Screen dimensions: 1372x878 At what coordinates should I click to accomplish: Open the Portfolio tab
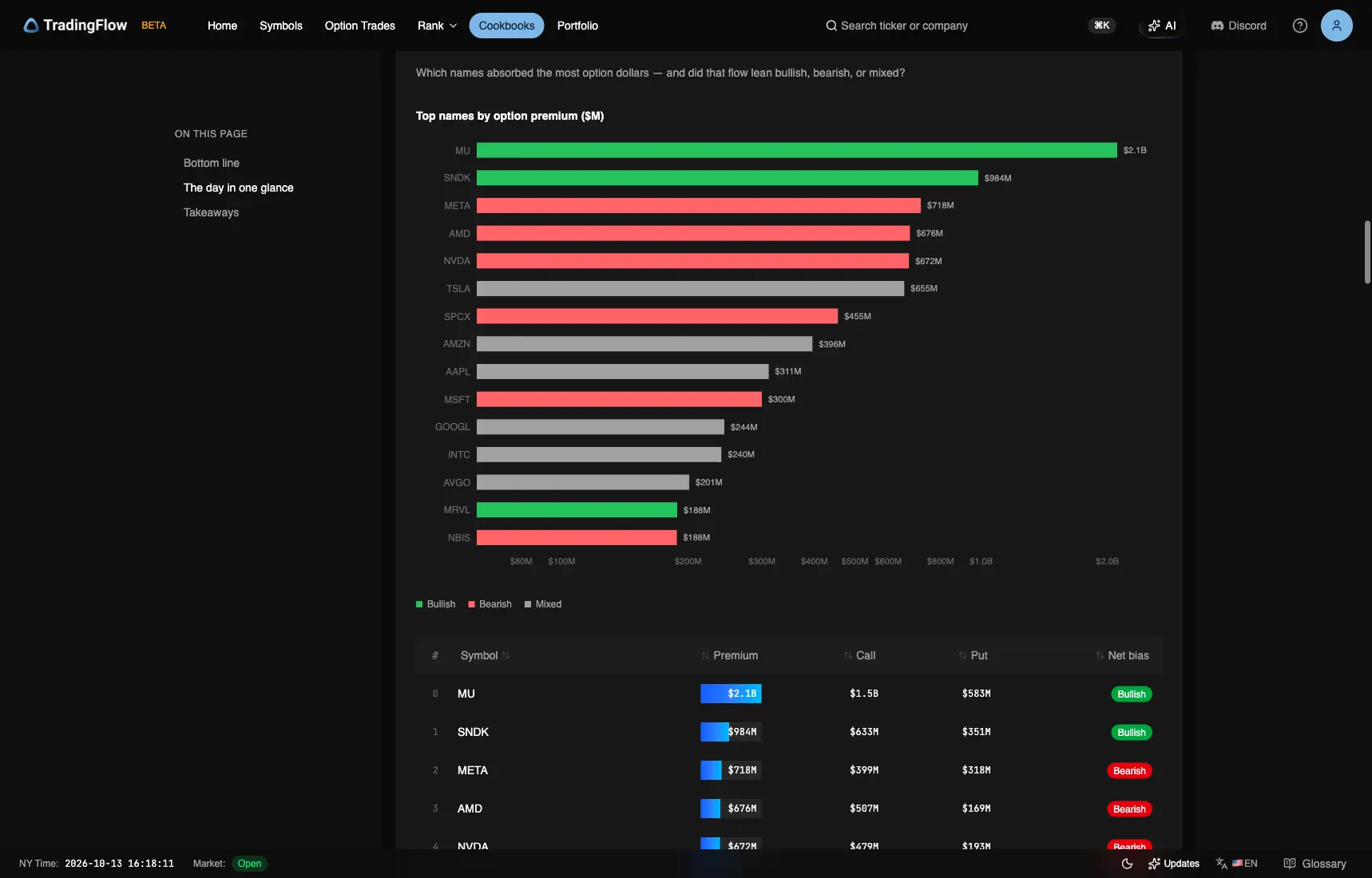[577, 26]
